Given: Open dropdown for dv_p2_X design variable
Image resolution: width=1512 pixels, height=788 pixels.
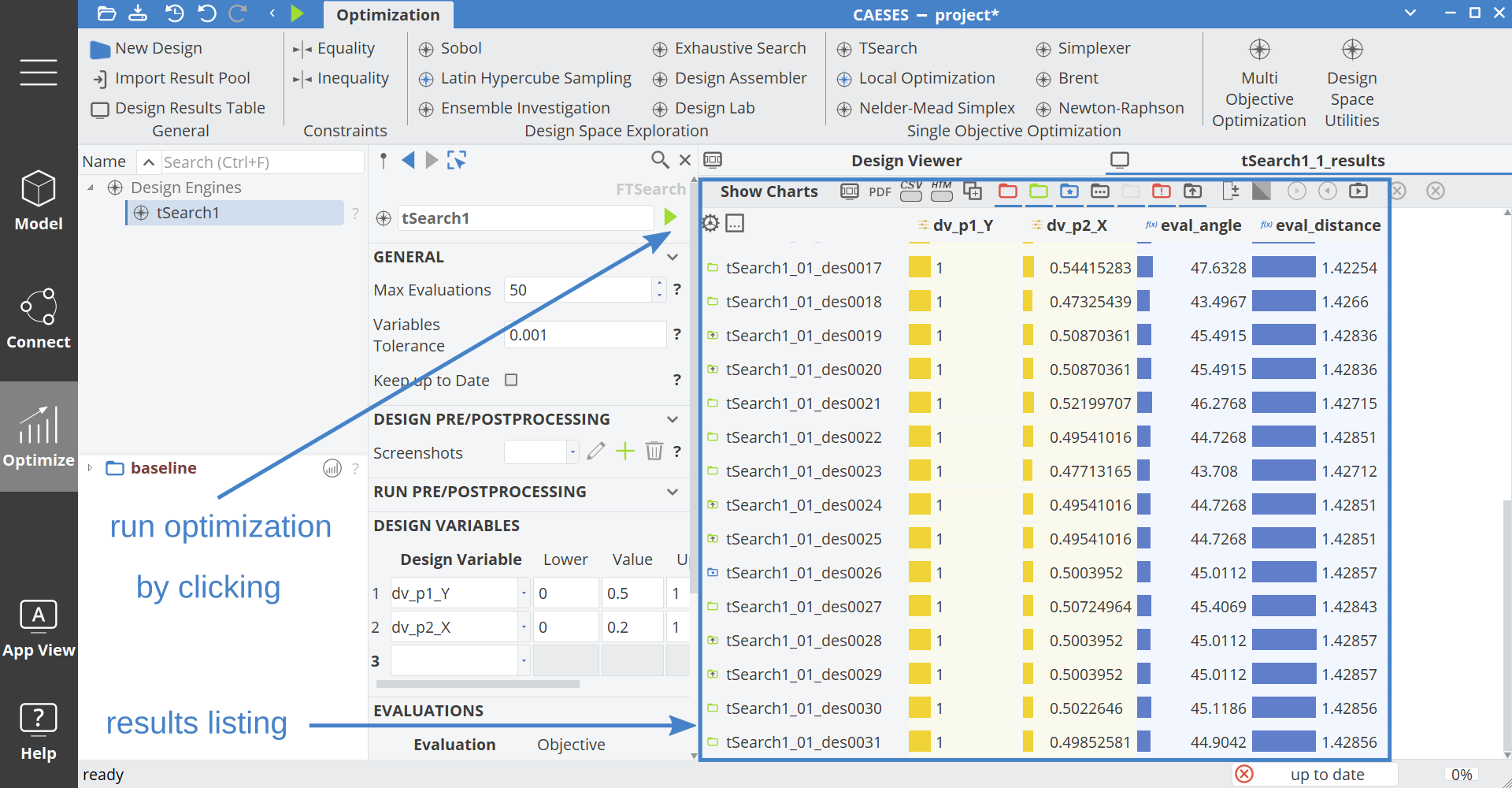Looking at the screenshot, I should [524, 627].
